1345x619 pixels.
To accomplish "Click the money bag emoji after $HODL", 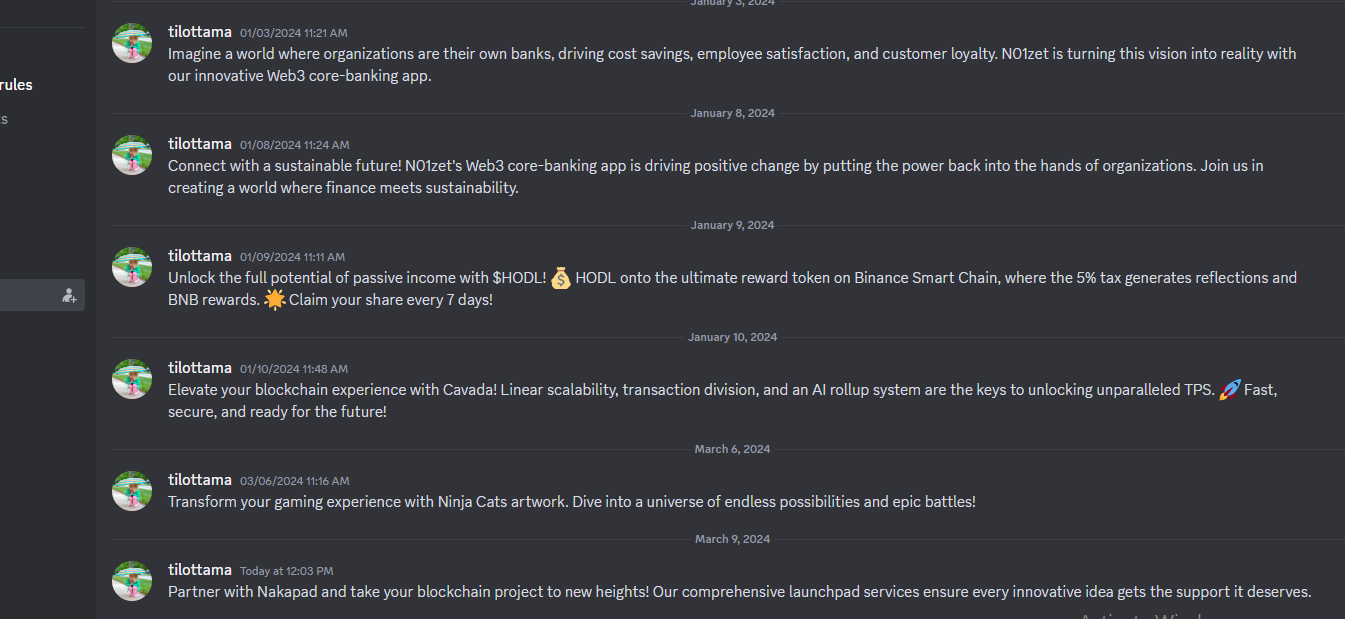I will (561, 278).
